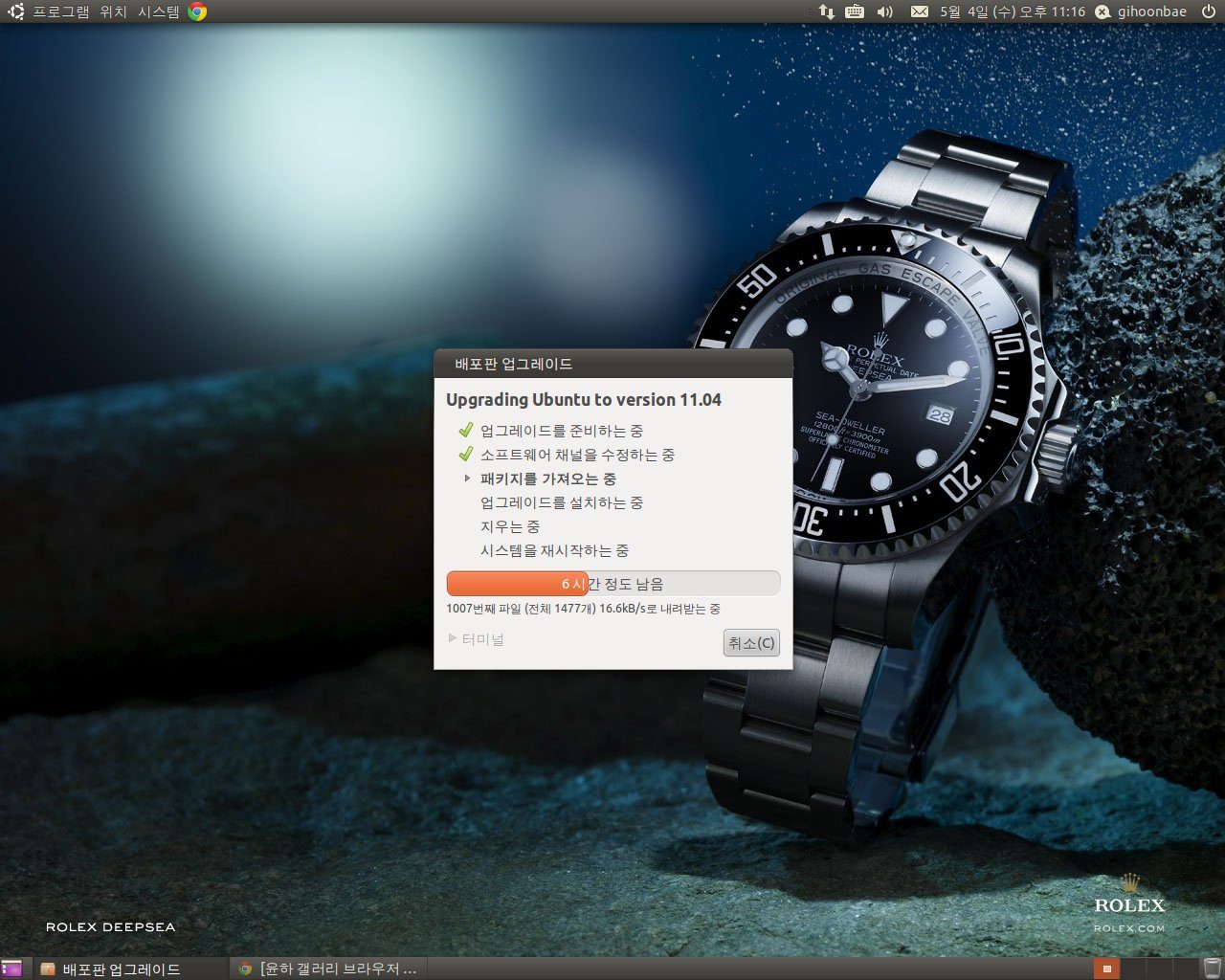1225x980 pixels.
Task: Open the power session menu icon
Action: pyautogui.click(x=1208, y=11)
